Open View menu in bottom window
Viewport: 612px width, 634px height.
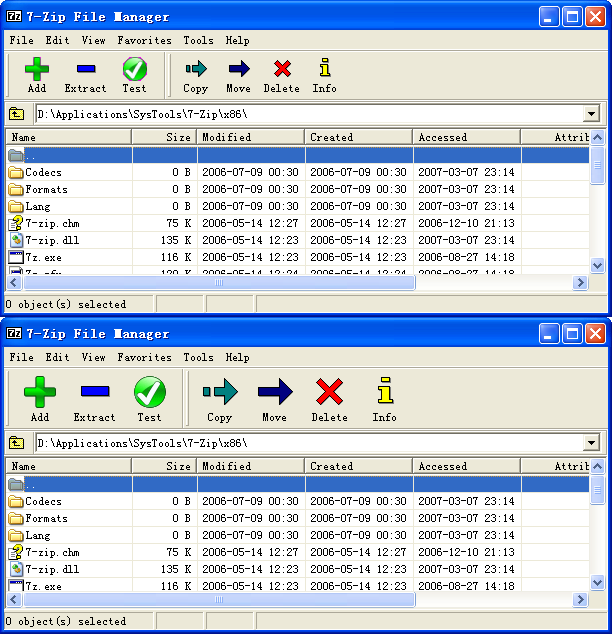[x=93, y=357]
